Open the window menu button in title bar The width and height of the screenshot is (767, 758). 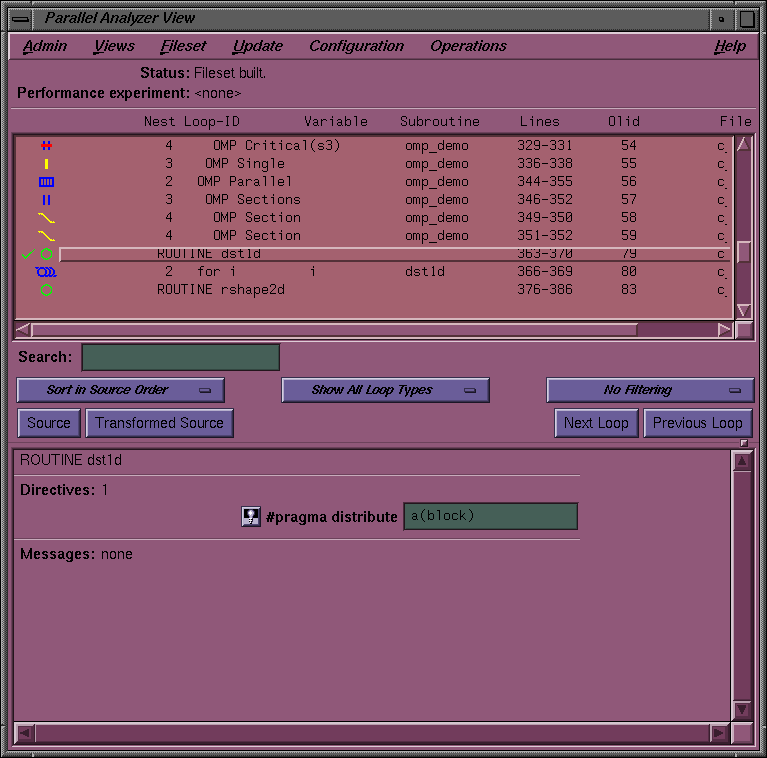(x=21, y=20)
